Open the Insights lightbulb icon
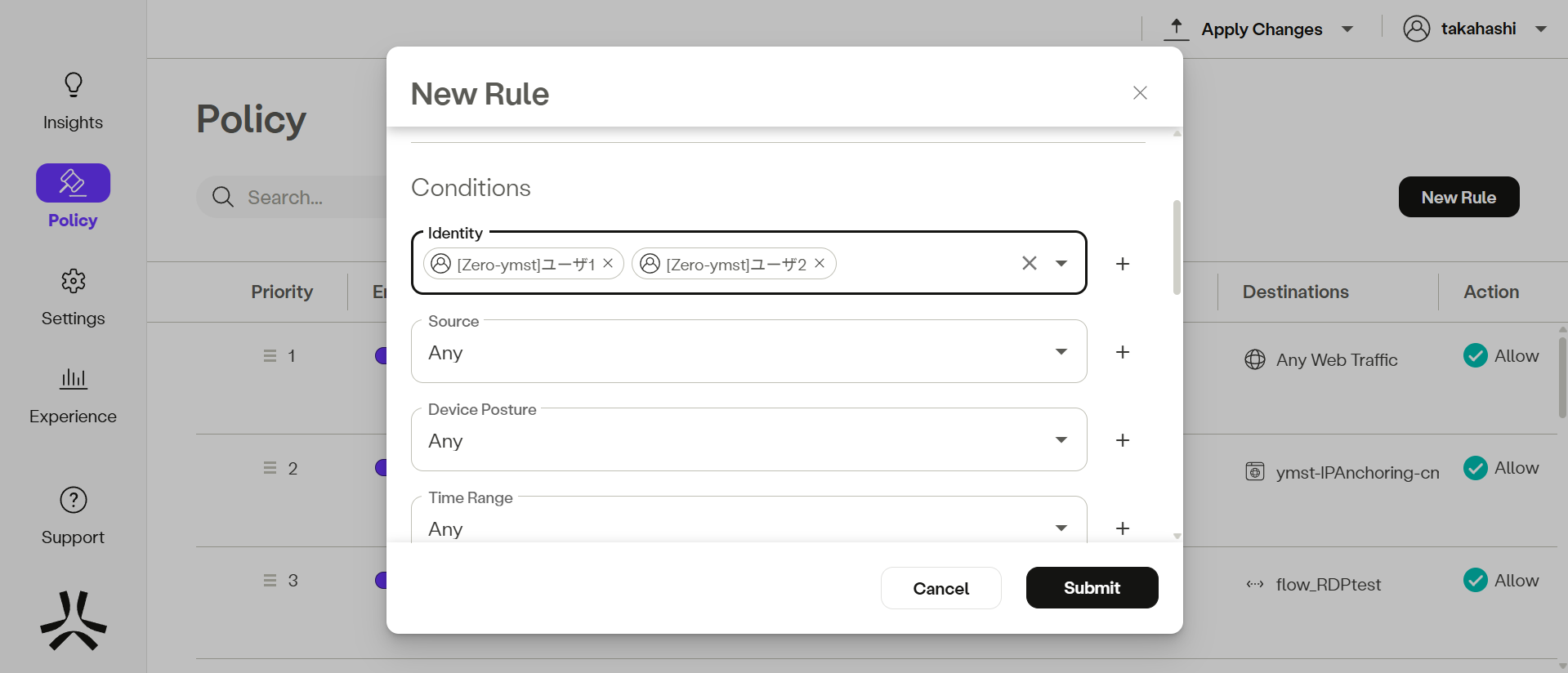The width and height of the screenshot is (1568, 673). click(74, 85)
